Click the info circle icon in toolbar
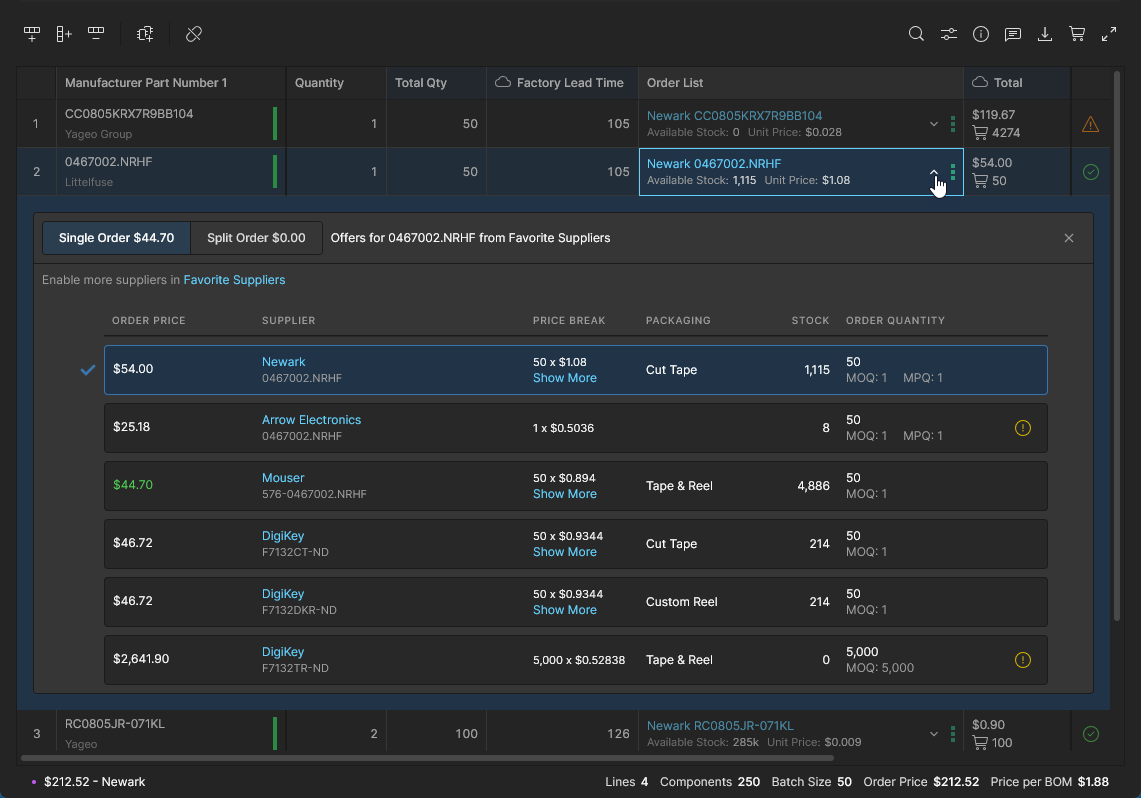1141x798 pixels. (981, 34)
